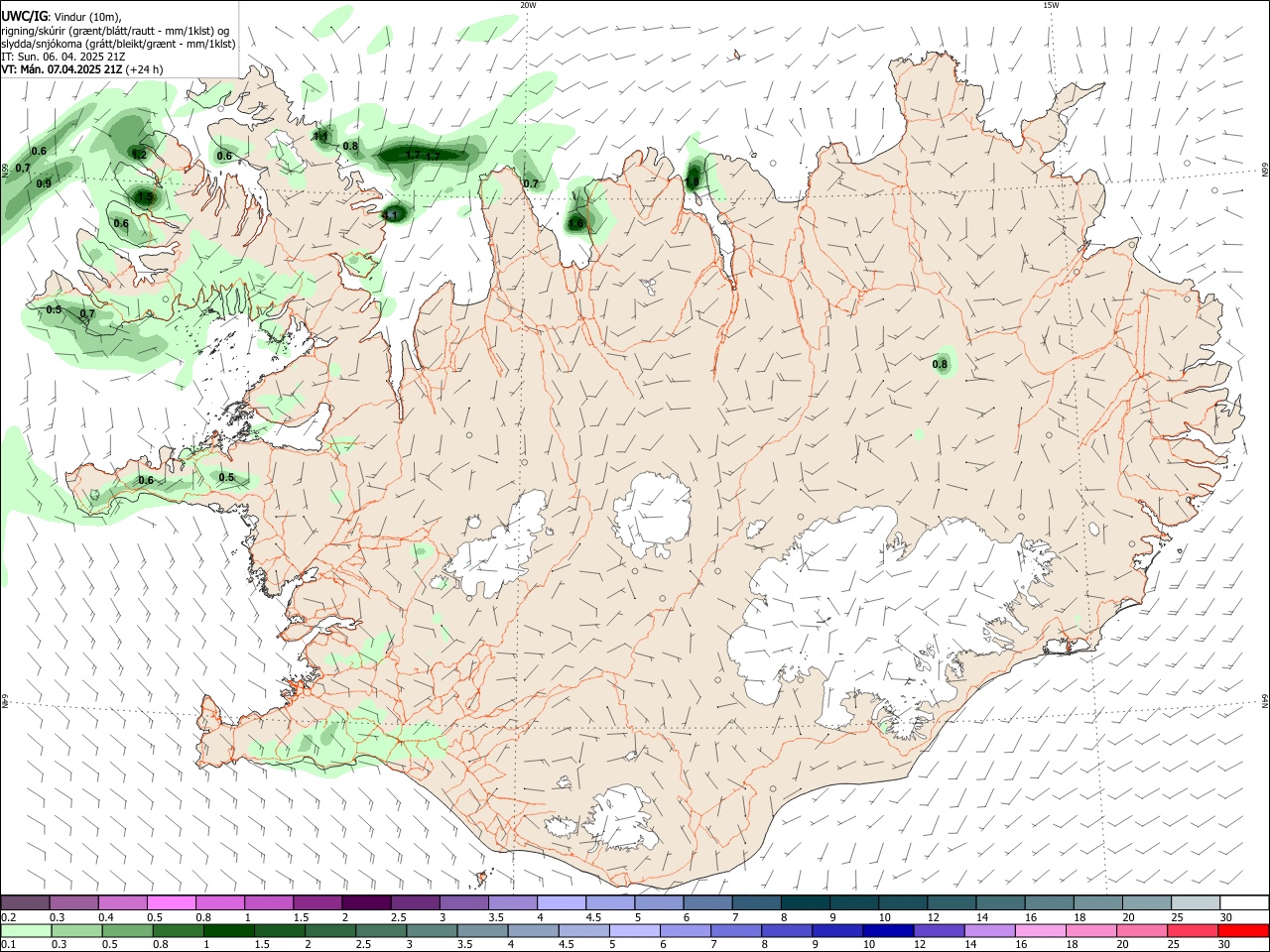1270x952 pixels.
Task: Pick the white swatch ending the upper legend
Action: point(1245,902)
